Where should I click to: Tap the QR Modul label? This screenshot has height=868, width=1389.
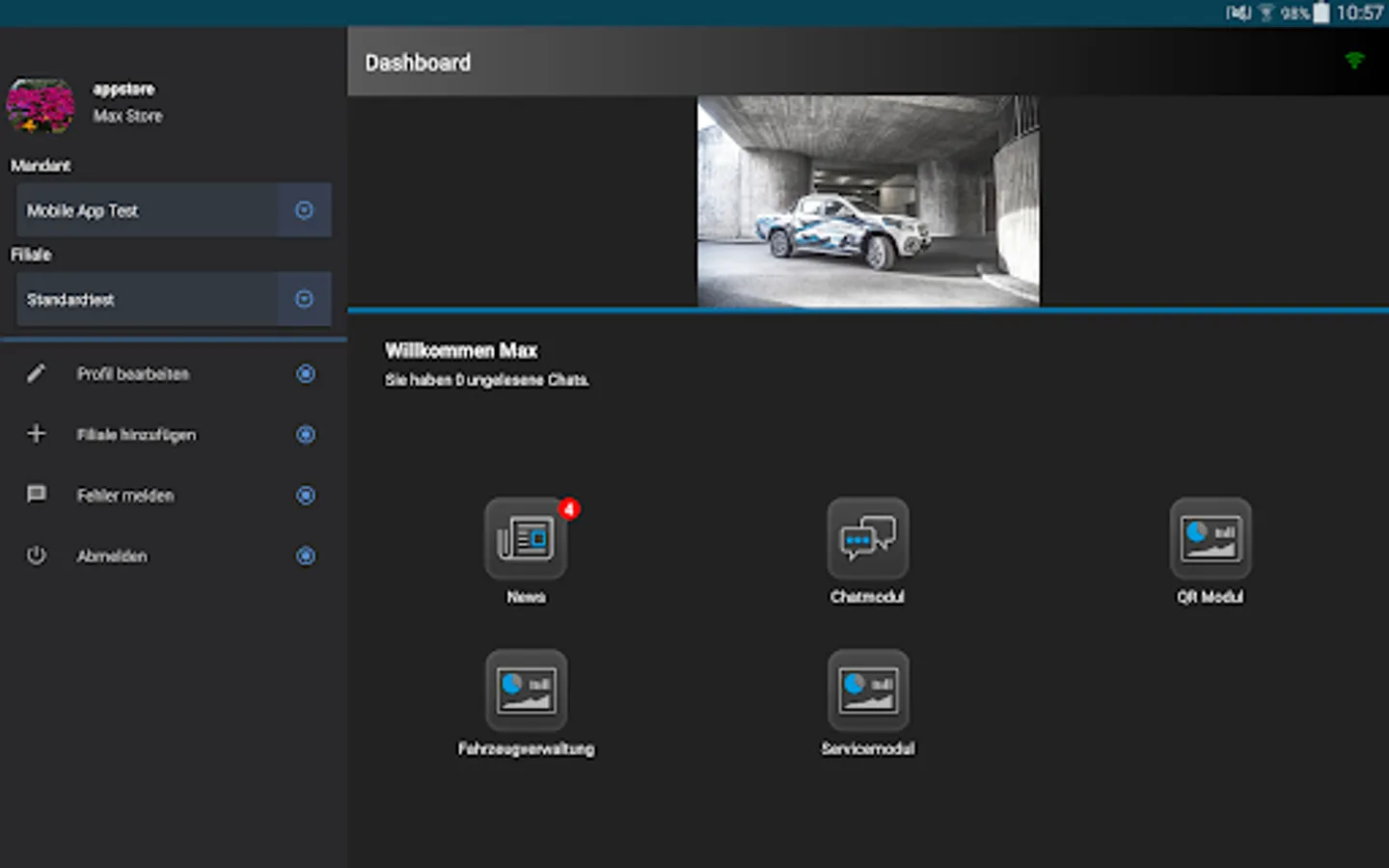(1210, 597)
